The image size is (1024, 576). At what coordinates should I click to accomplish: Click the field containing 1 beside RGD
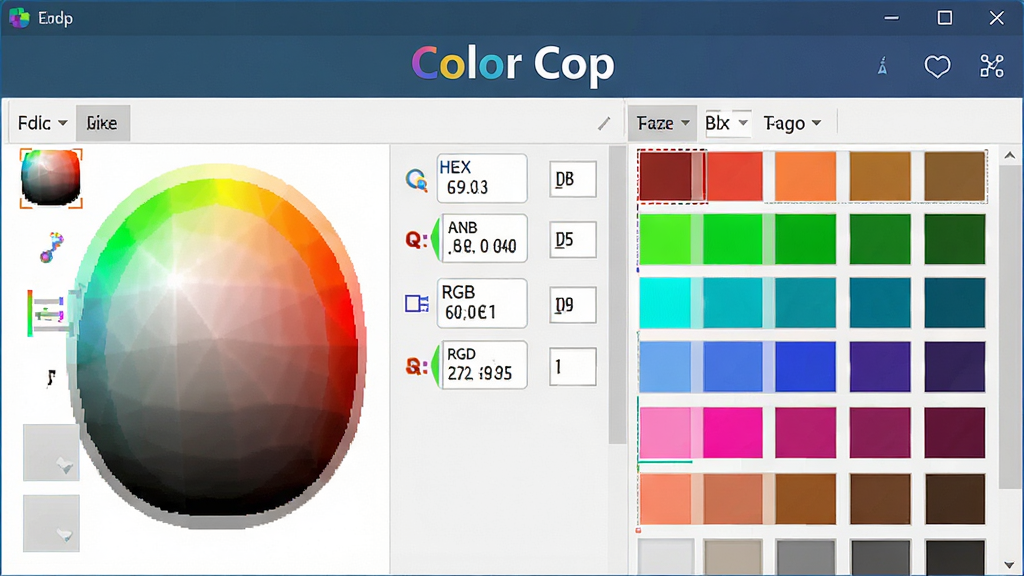(573, 366)
